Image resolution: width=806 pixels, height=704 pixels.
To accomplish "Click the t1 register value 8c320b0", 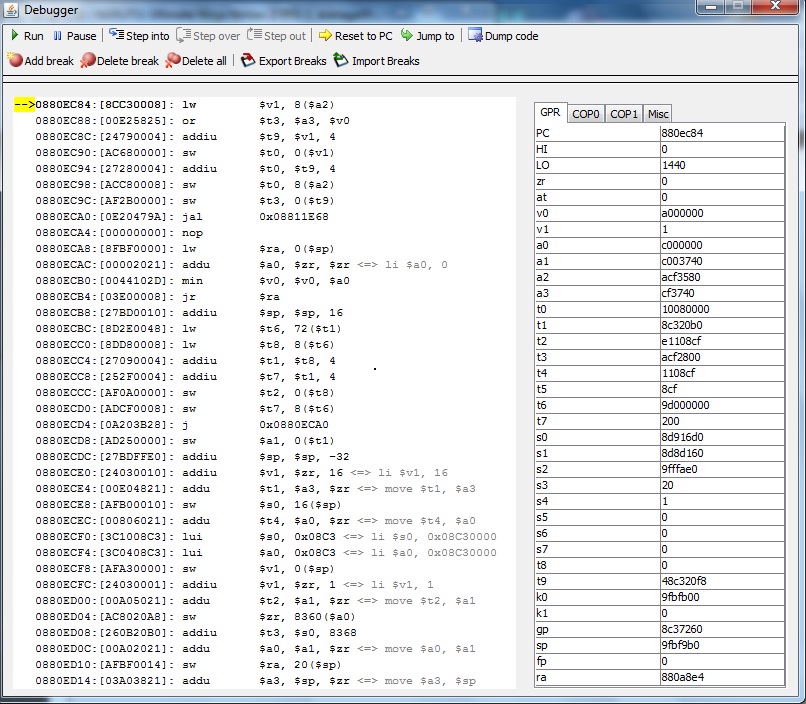I will pos(722,325).
